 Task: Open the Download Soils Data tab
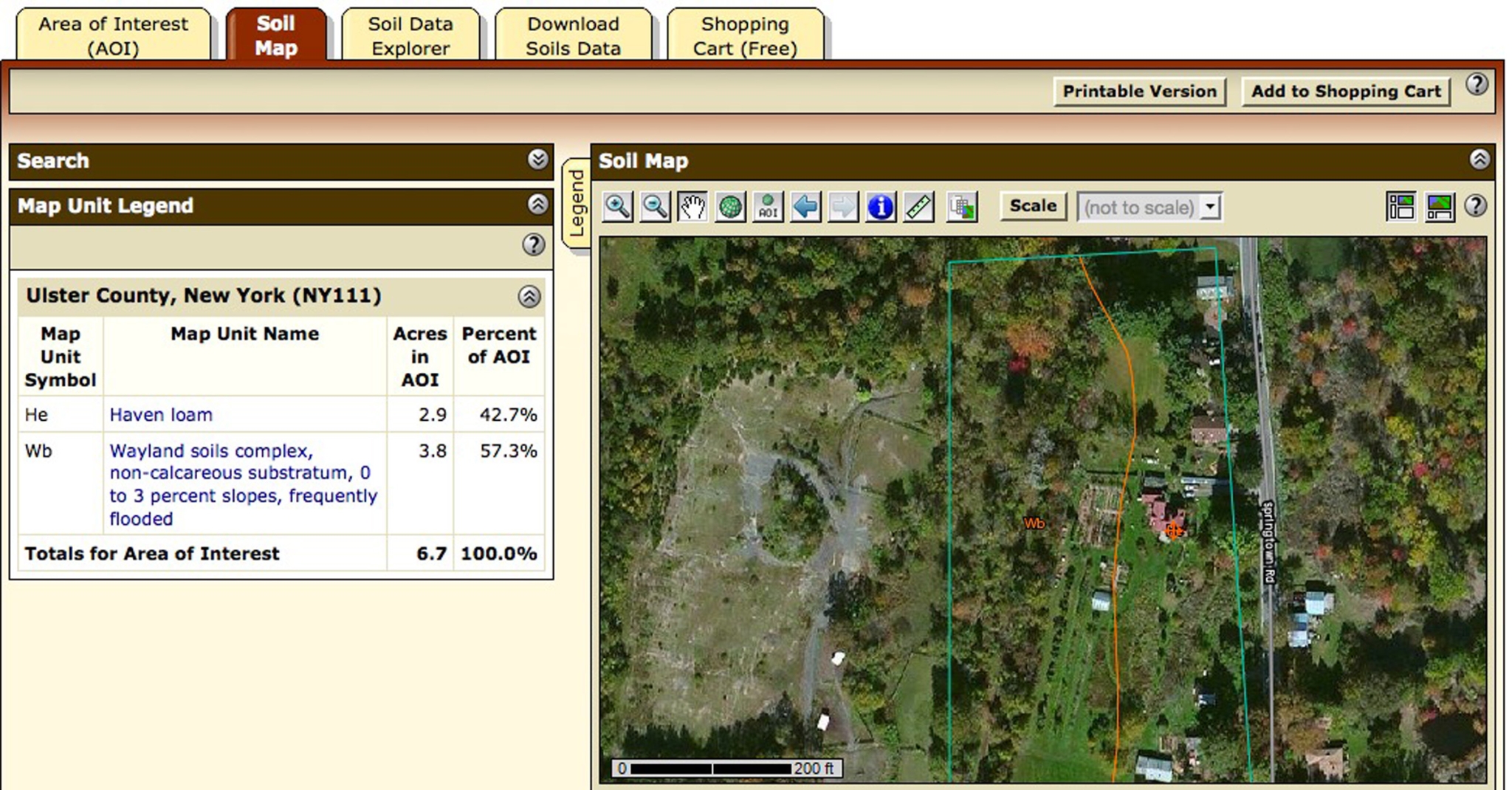(573, 35)
